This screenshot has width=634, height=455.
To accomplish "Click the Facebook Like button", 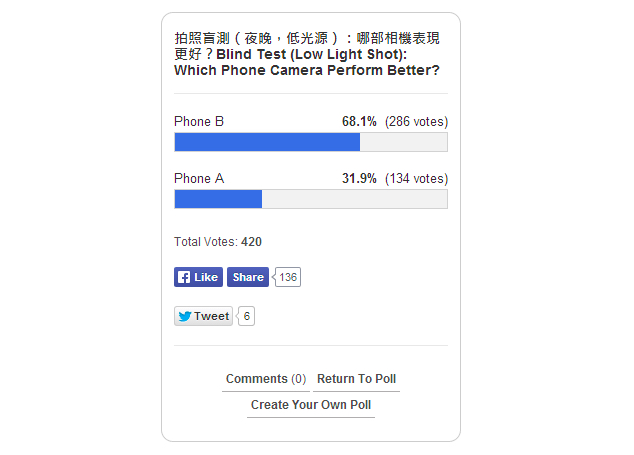I will tap(198, 277).
